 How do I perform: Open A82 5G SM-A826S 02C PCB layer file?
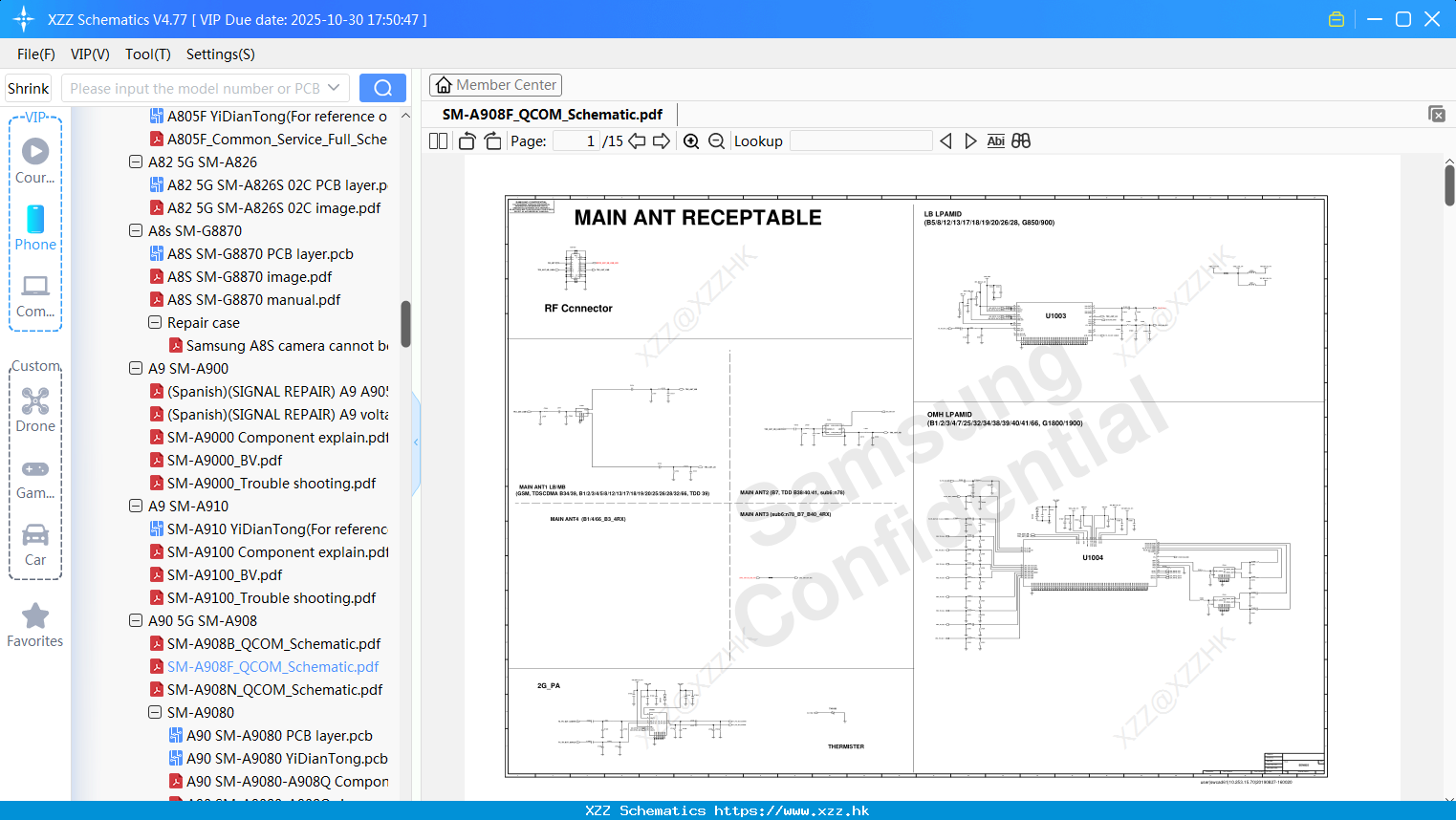click(268, 184)
